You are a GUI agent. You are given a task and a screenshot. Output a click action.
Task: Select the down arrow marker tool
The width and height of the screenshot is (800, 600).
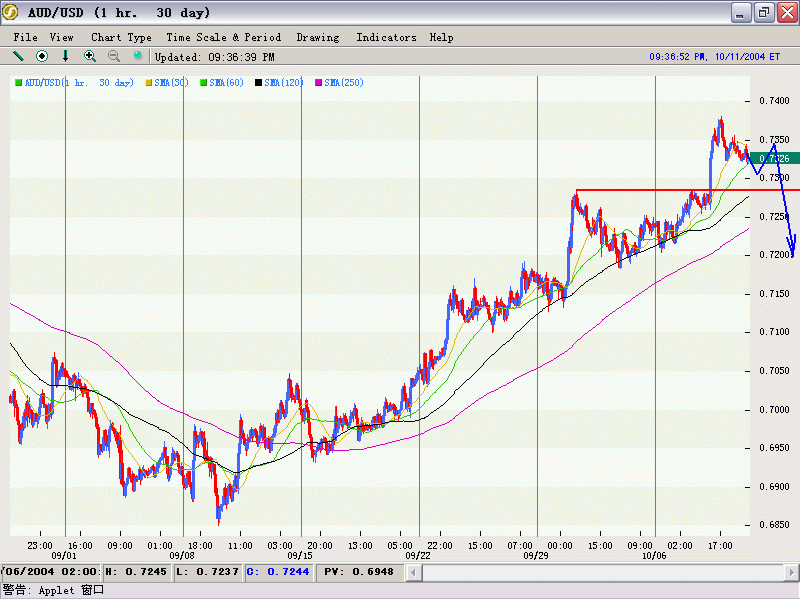pos(66,57)
